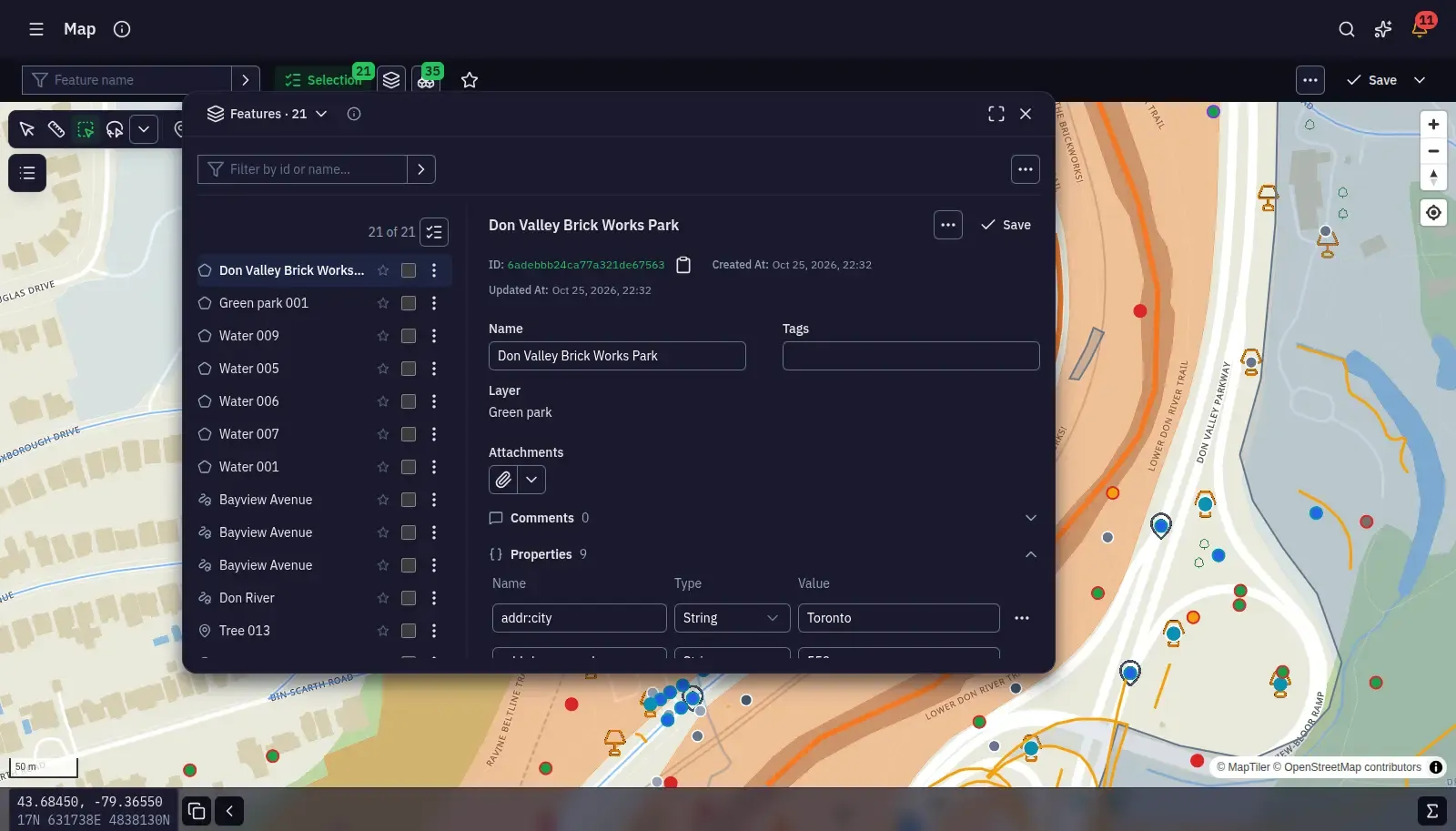Expand the Comments section

coord(1031,518)
